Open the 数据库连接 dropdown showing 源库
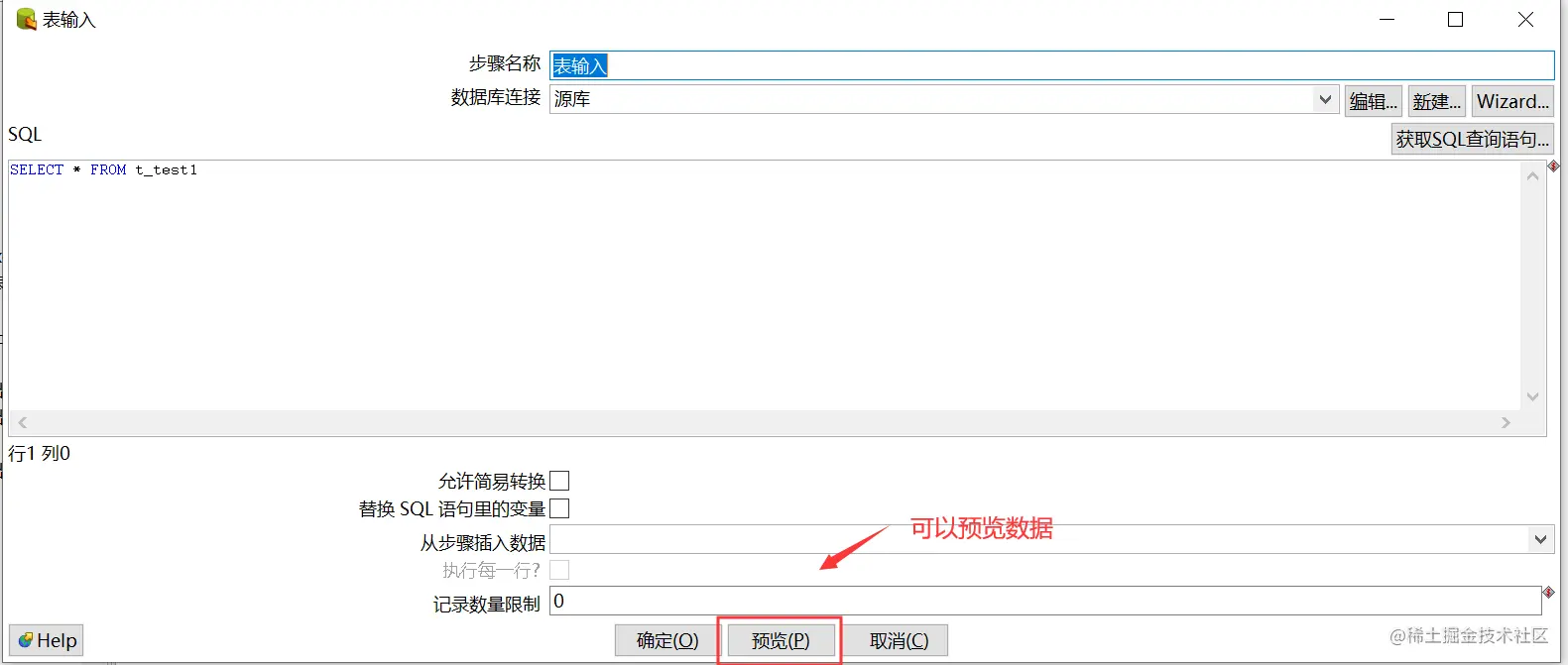This screenshot has width=1568, height=665. (944, 99)
